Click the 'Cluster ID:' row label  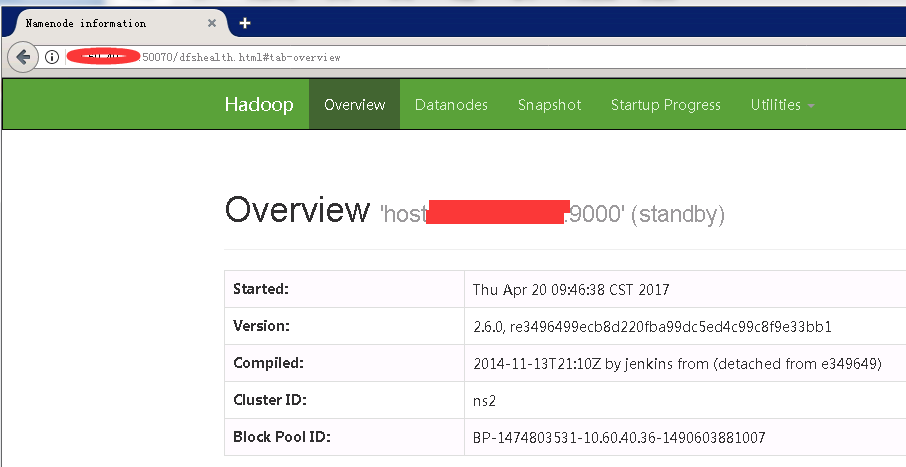tap(270, 400)
